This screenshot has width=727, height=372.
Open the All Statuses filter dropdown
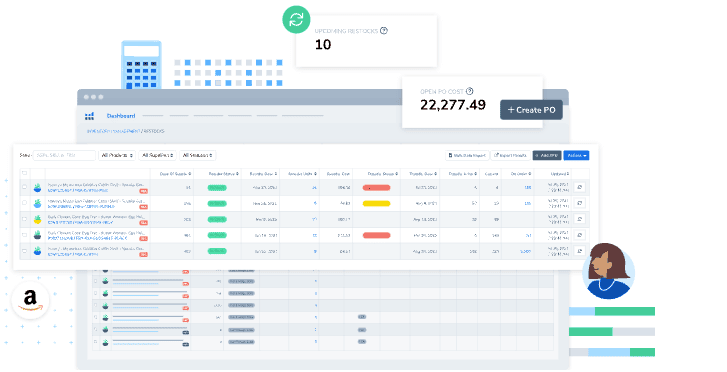tap(198, 155)
